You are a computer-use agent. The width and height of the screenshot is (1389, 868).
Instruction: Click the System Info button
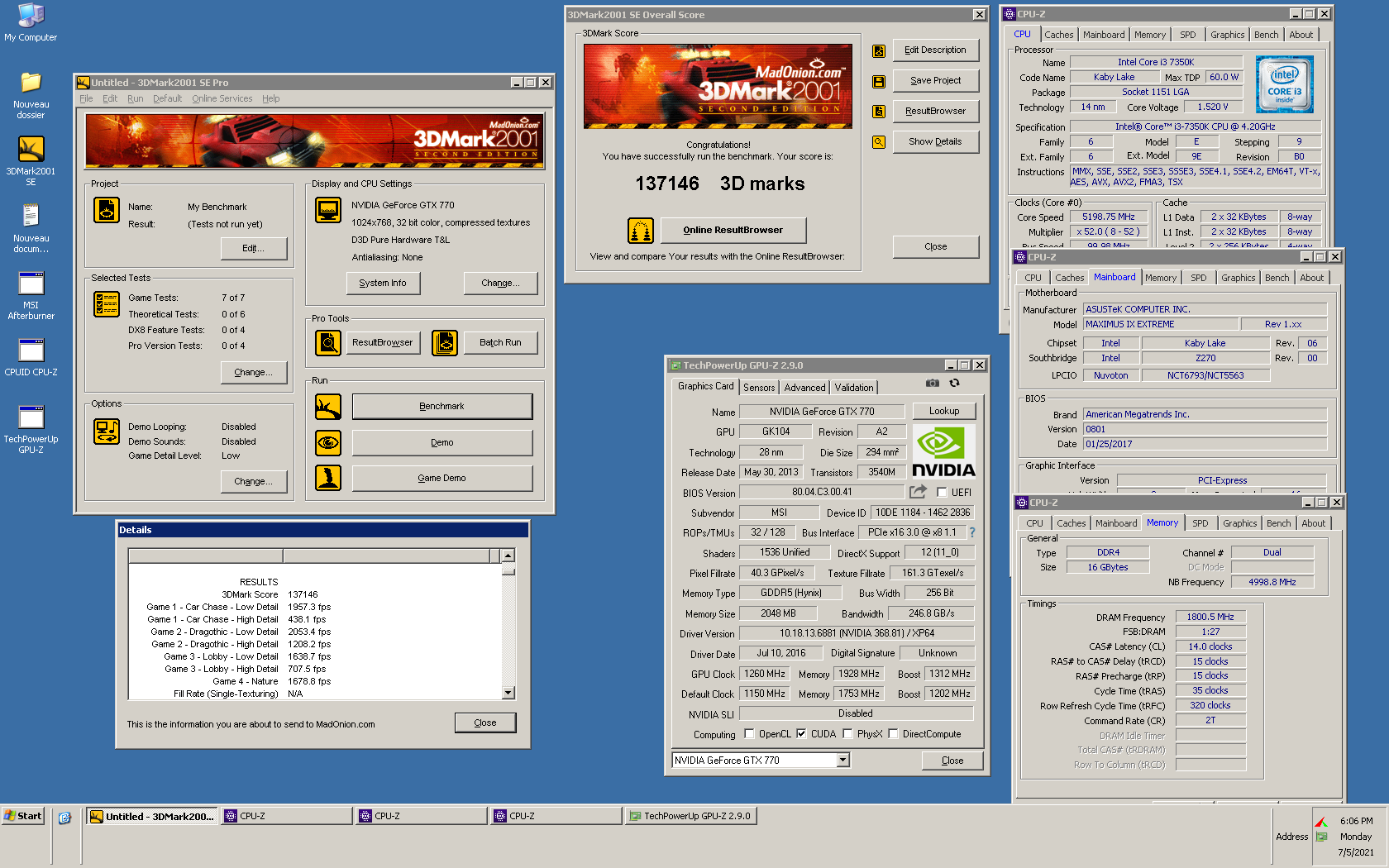pyautogui.click(x=383, y=283)
